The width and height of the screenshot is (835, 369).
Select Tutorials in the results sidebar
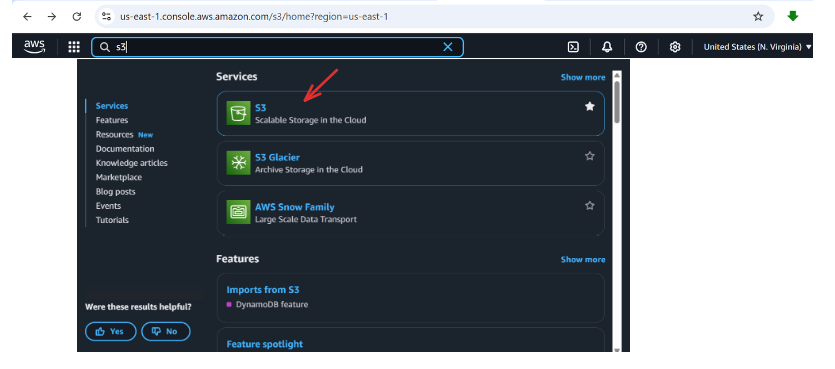pos(112,220)
